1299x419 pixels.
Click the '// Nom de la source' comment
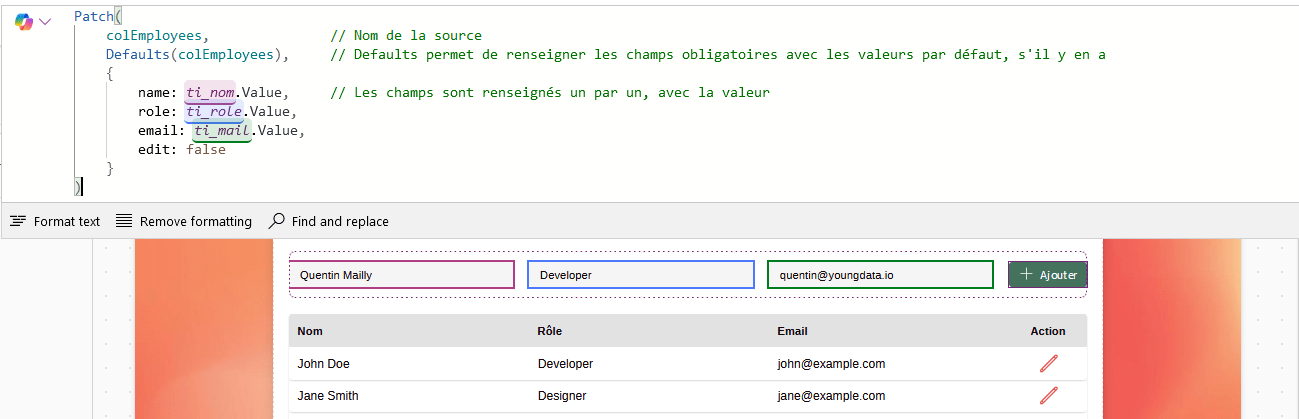click(405, 36)
